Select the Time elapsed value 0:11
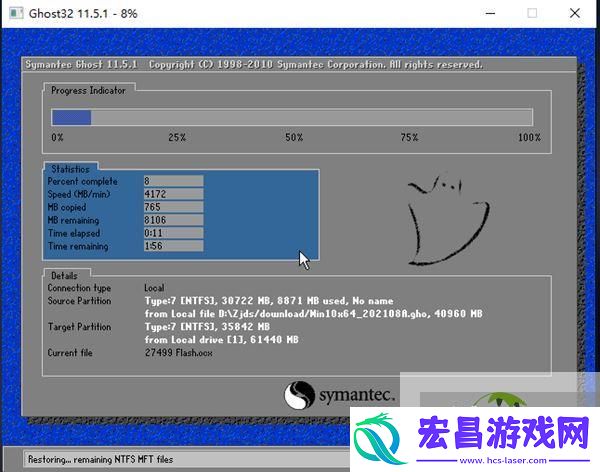This screenshot has width=600, height=472. (x=173, y=233)
